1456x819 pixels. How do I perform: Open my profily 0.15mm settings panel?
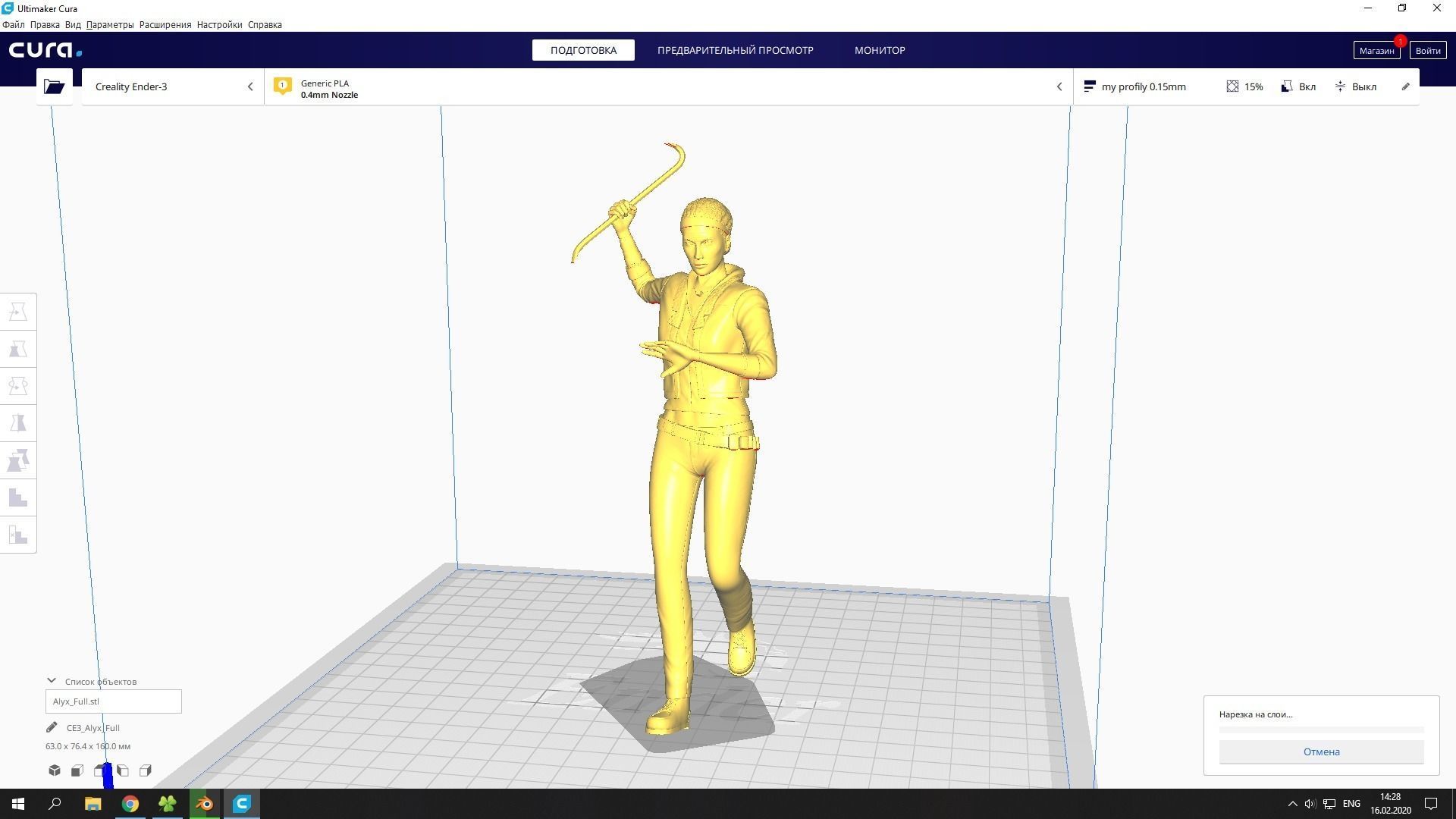(x=1246, y=86)
